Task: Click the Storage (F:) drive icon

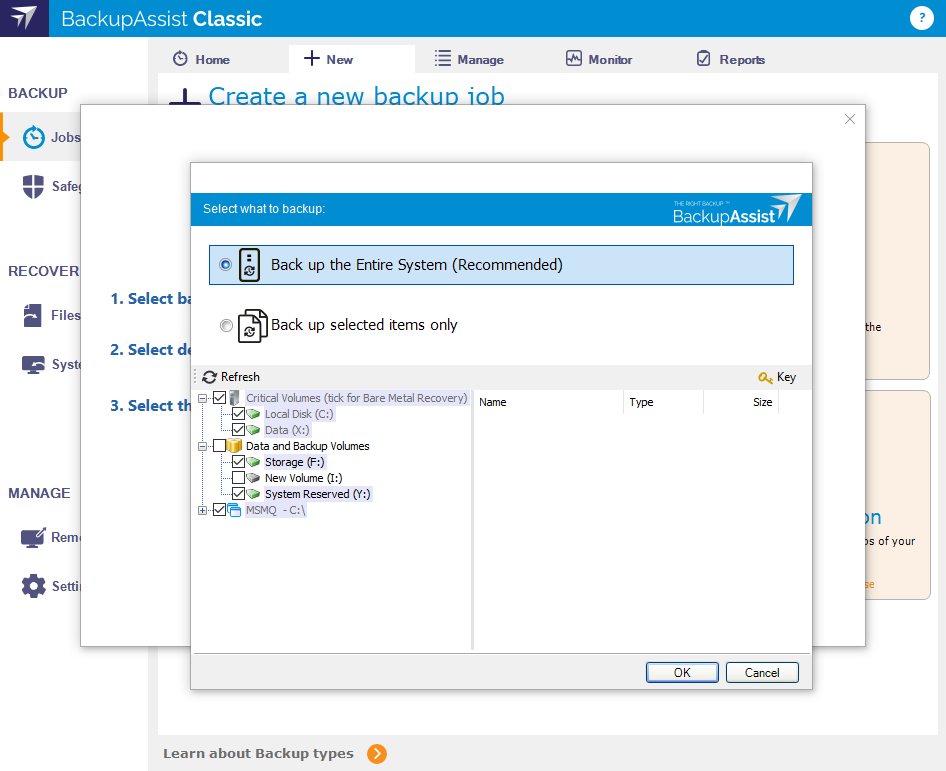Action: pos(253,462)
